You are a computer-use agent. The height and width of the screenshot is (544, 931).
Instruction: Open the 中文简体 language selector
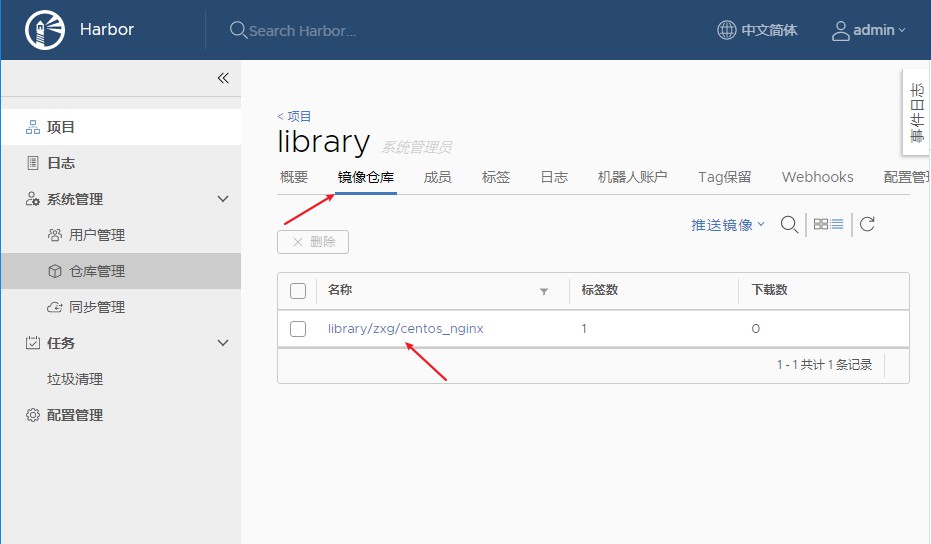[x=757, y=30]
